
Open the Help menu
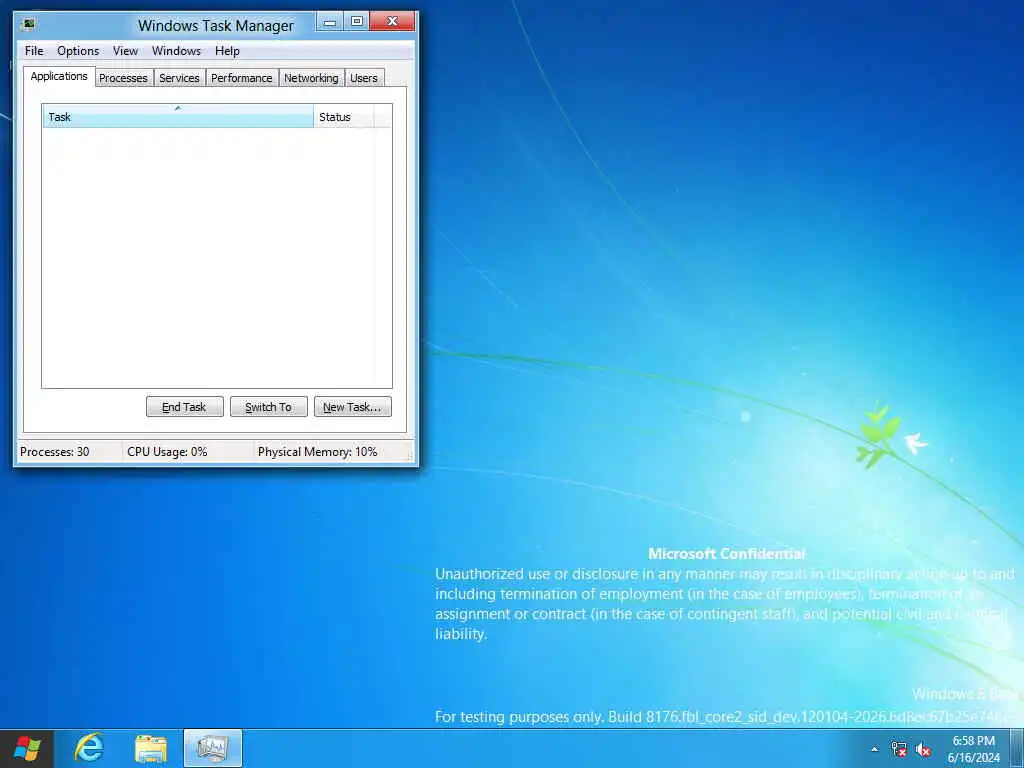click(x=227, y=51)
